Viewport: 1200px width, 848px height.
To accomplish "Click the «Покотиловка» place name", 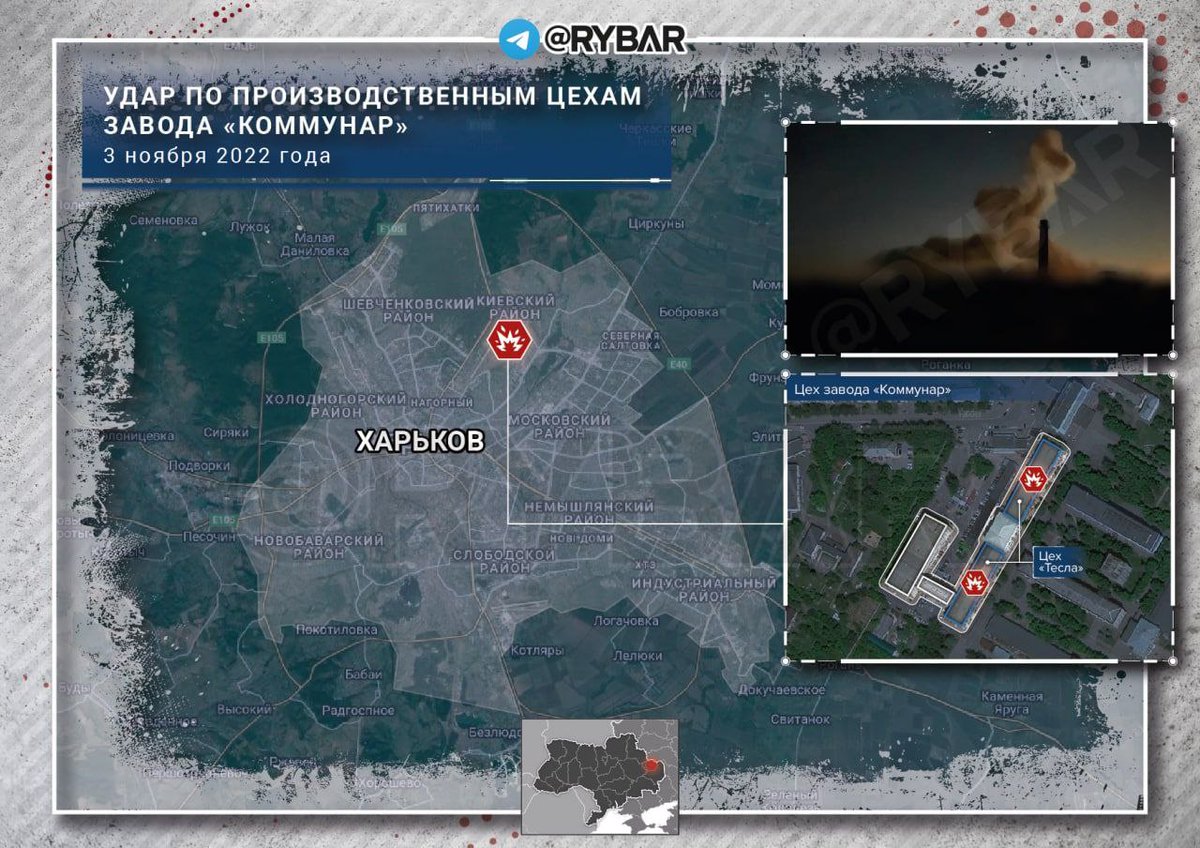I will [337, 629].
